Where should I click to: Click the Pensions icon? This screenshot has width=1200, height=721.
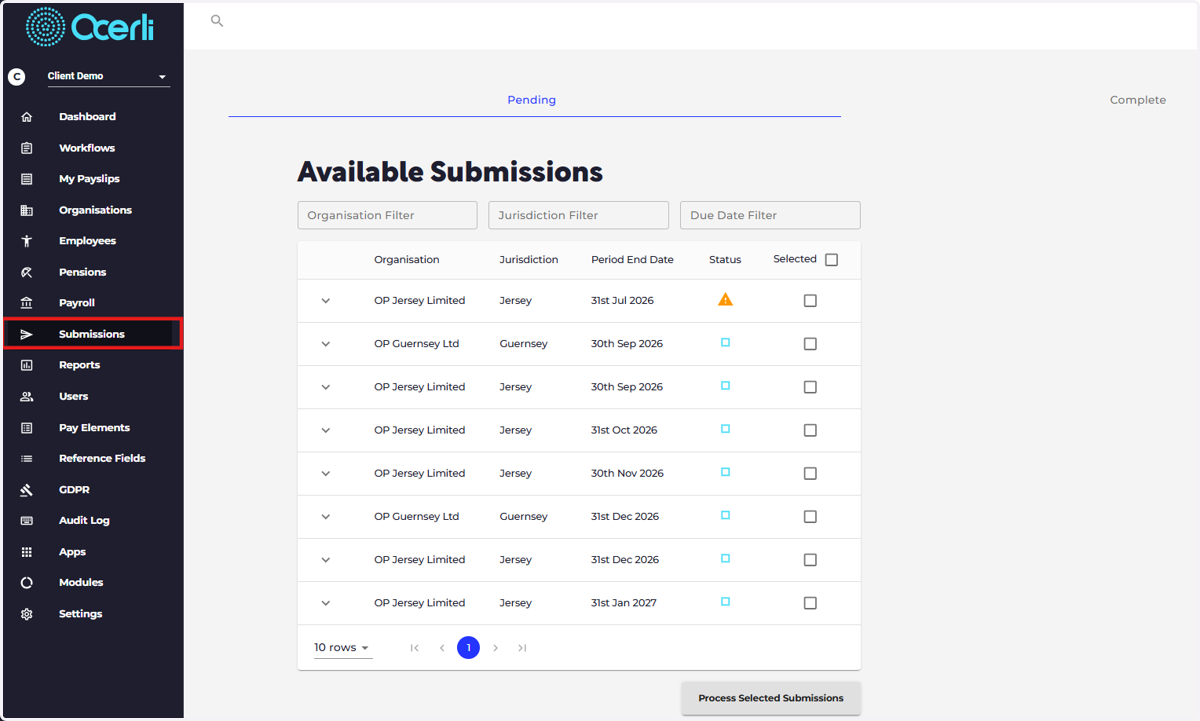27,272
